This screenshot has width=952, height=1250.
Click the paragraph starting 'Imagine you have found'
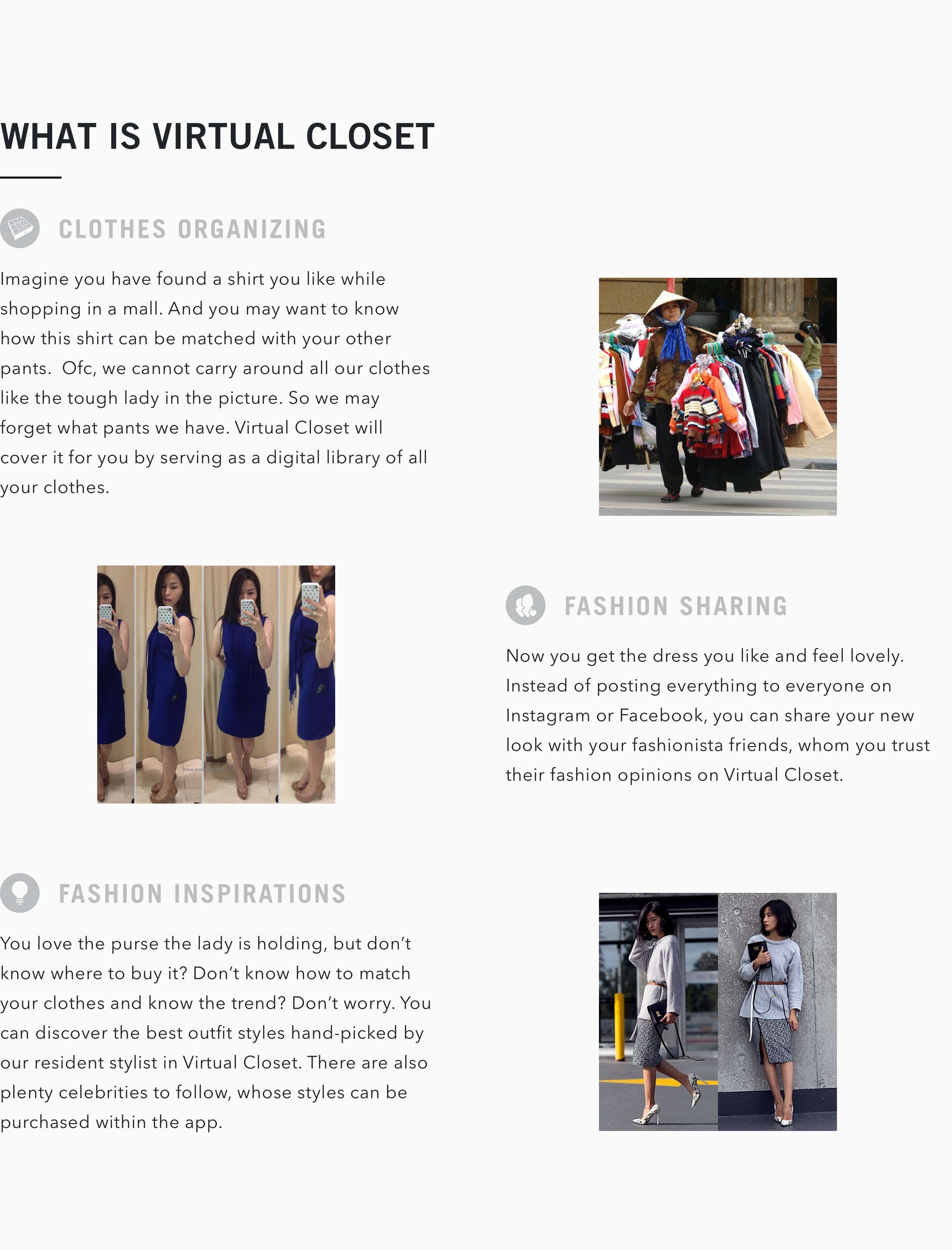tap(215, 383)
